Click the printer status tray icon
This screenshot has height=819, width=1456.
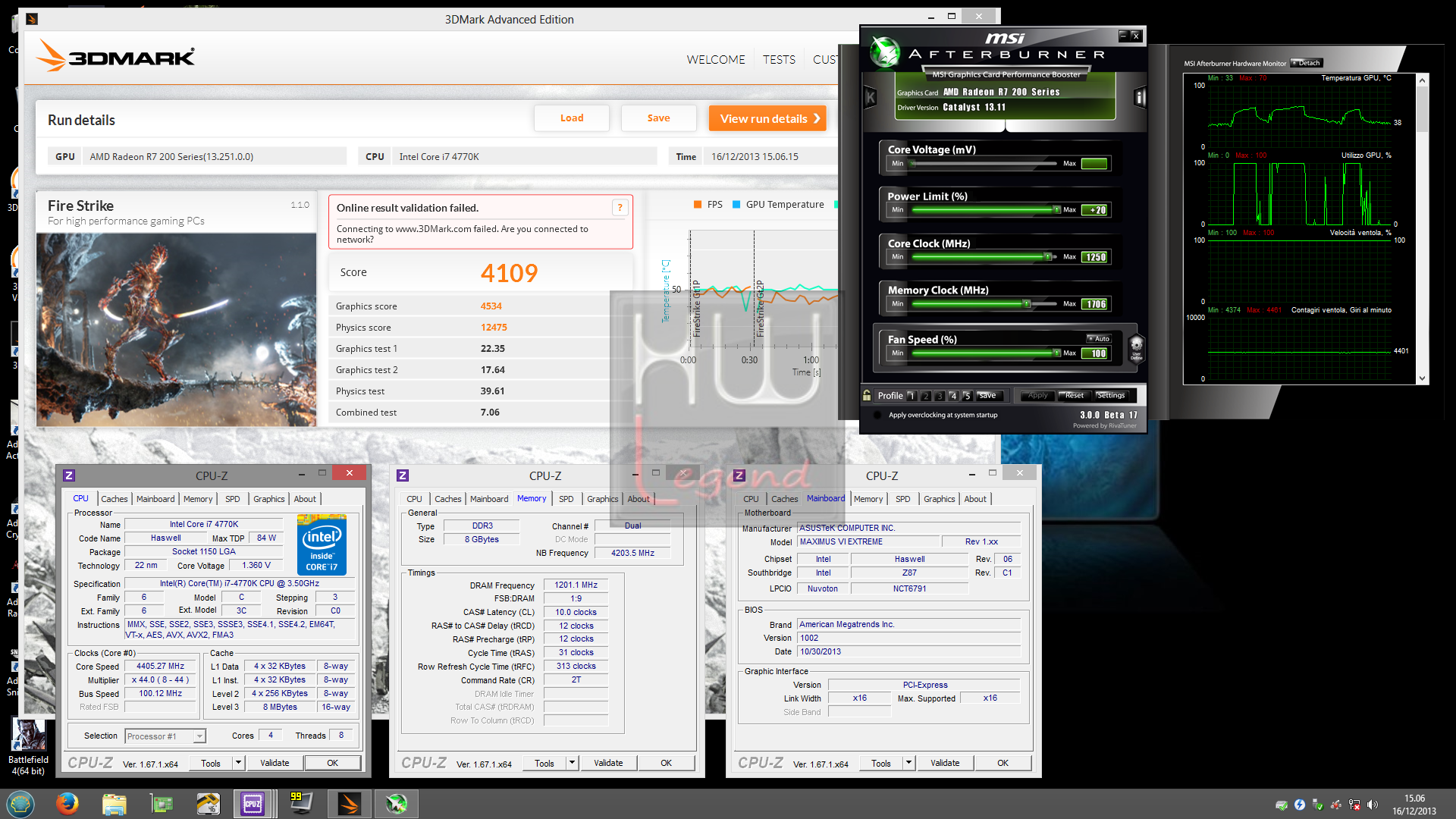(x=1282, y=805)
